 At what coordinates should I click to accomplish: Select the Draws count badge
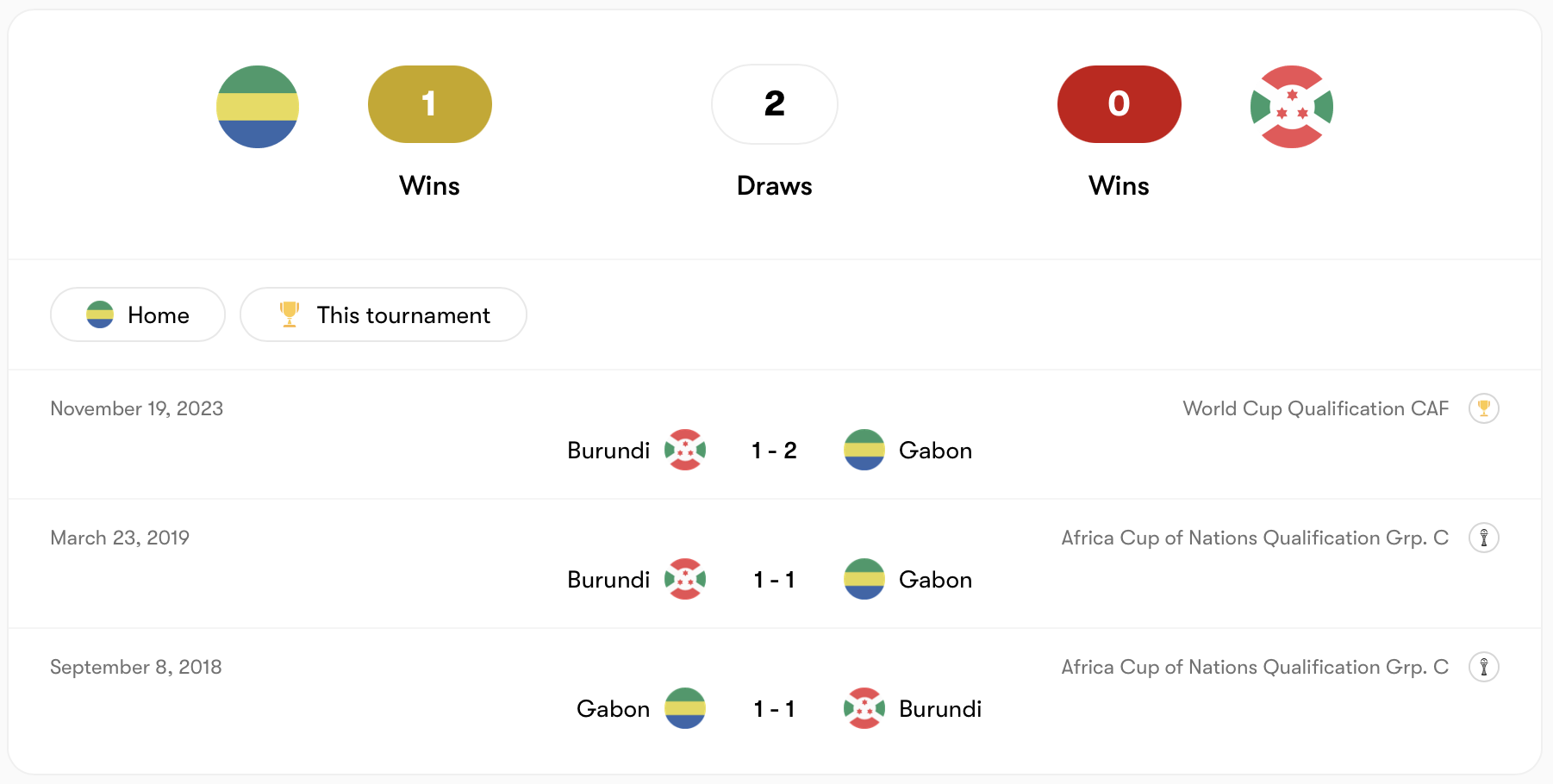click(x=774, y=104)
